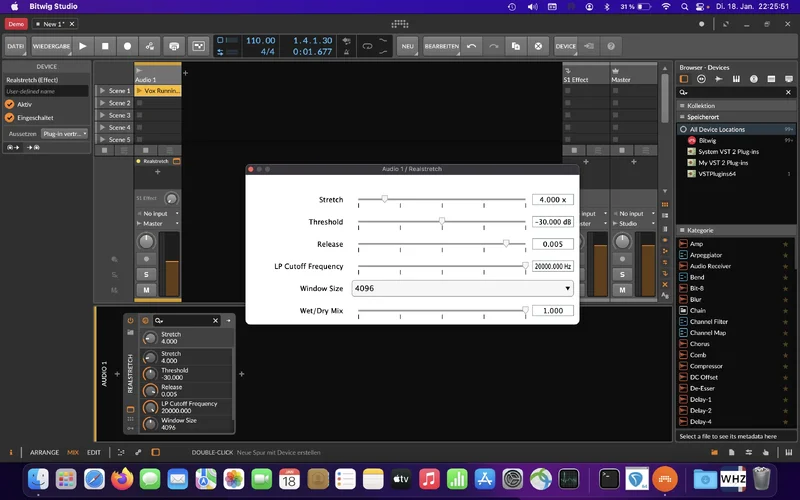Disable the Eingeschaltet checkbox
800x500 pixels.
(10, 117)
